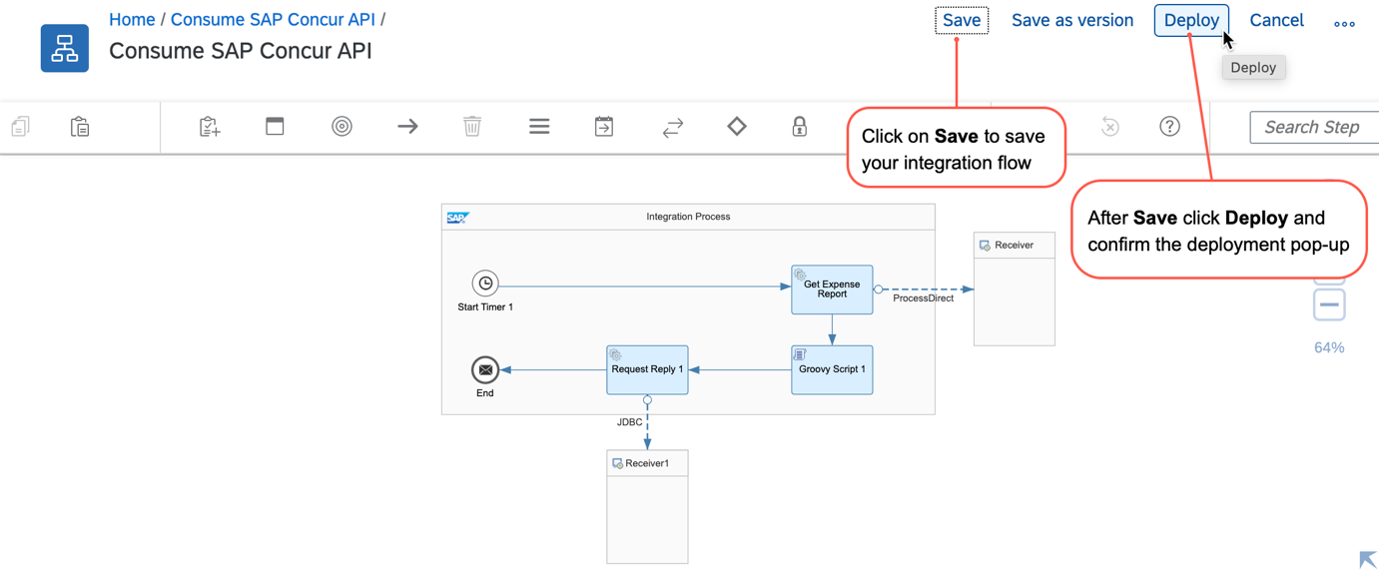Click the Deploy button
The height and width of the screenshot is (574, 1384).
1191,20
